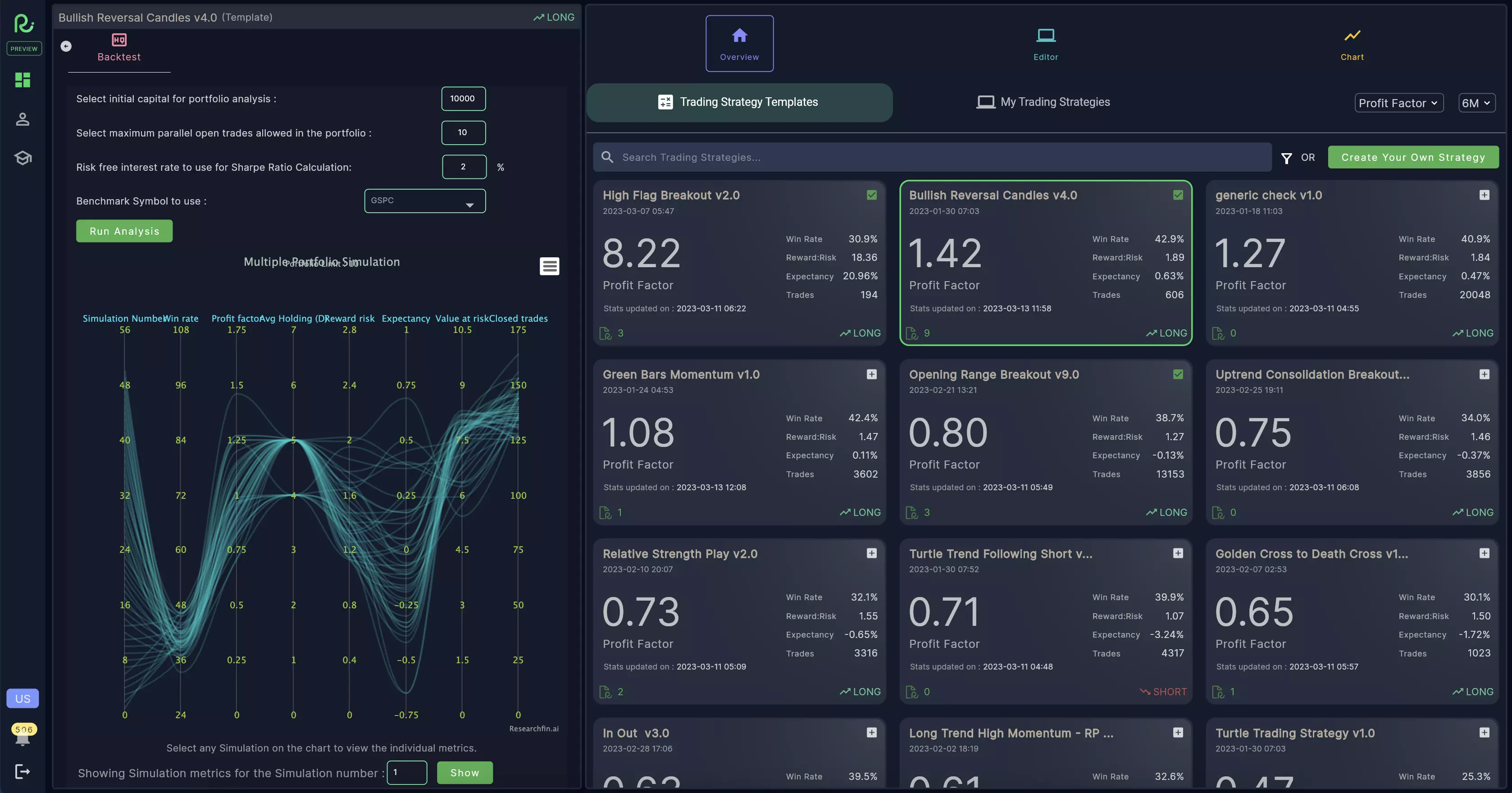Click the graduation cap learning icon
The height and width of the screenshot is (793, 1512).
[23, 158]
